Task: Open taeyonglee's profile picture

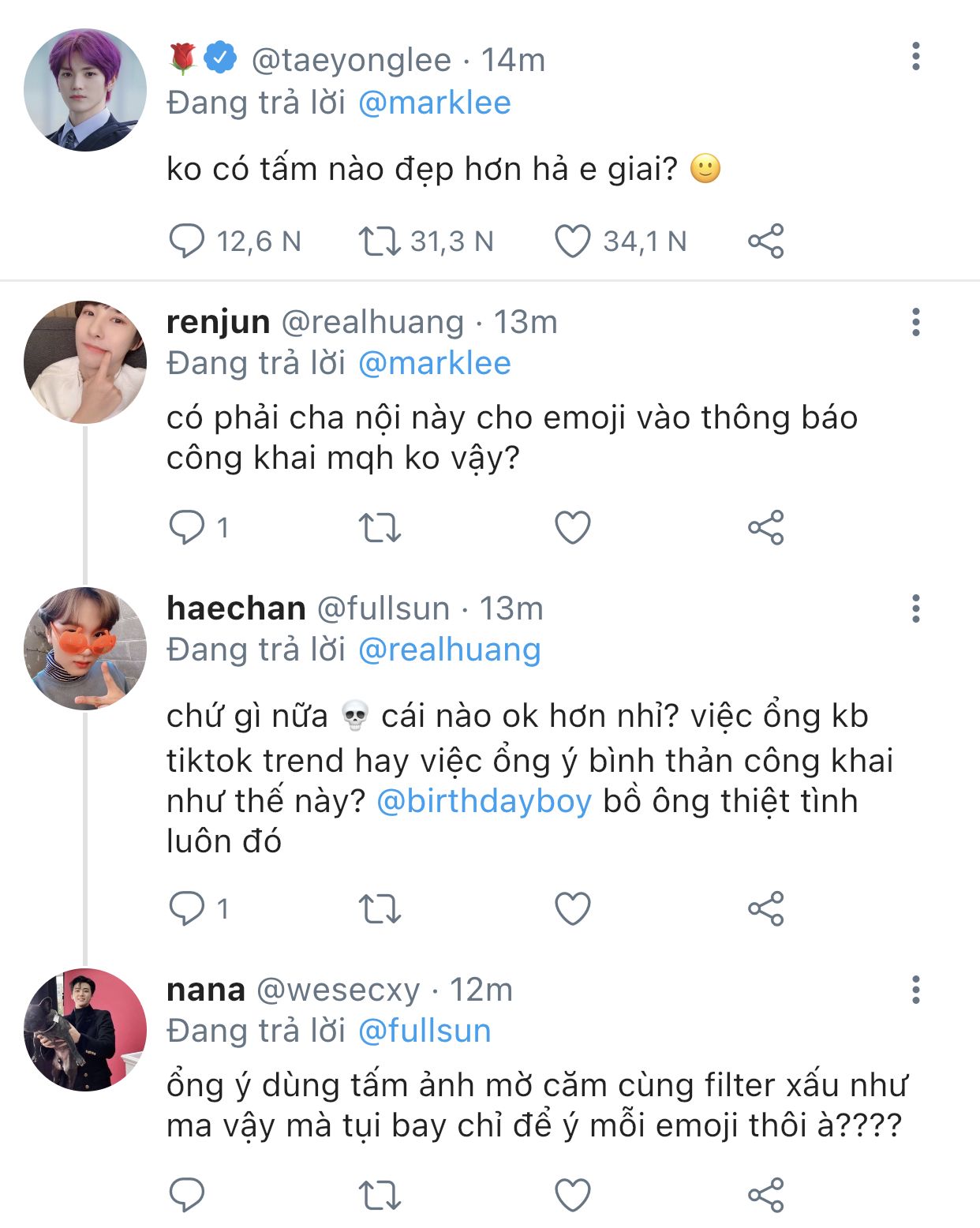Action: [85, 90]
